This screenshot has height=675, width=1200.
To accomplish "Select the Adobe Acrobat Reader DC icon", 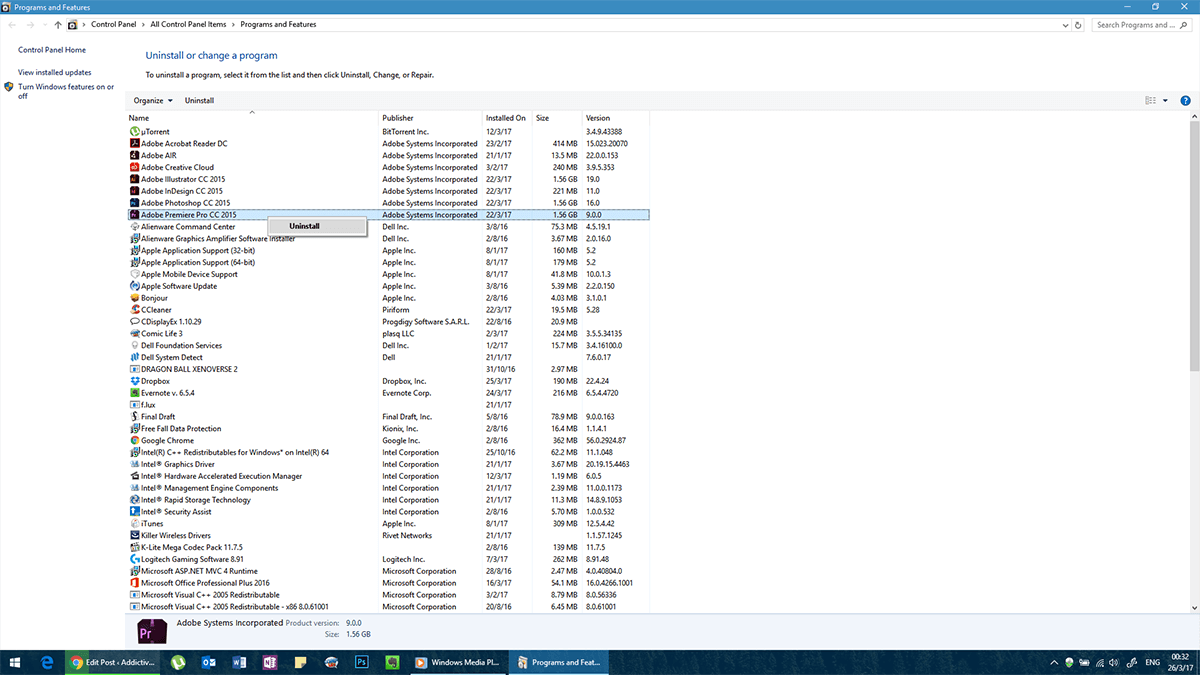I will pos(134,144).
